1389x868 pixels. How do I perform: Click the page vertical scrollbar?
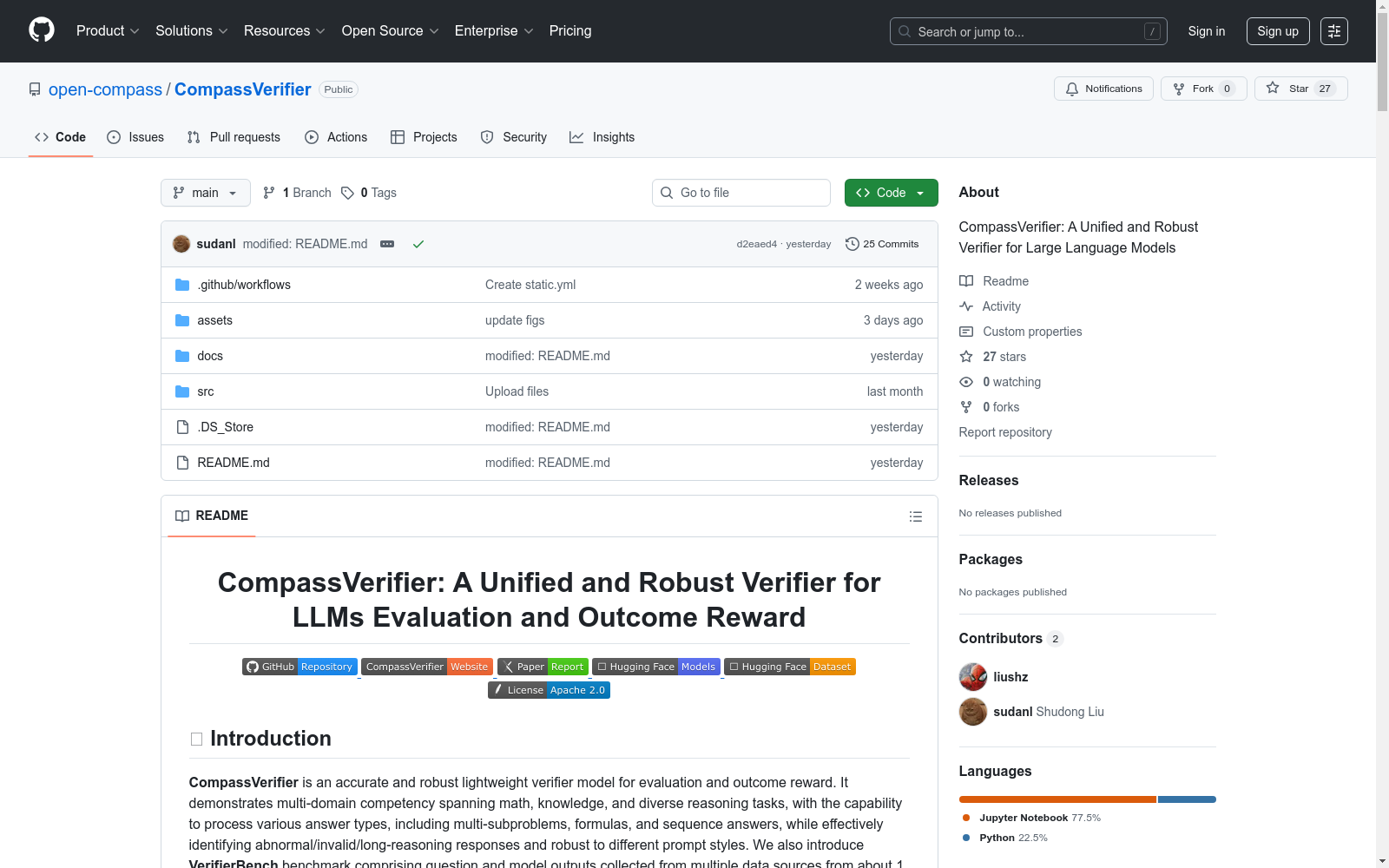click(x=1382, y=434)
